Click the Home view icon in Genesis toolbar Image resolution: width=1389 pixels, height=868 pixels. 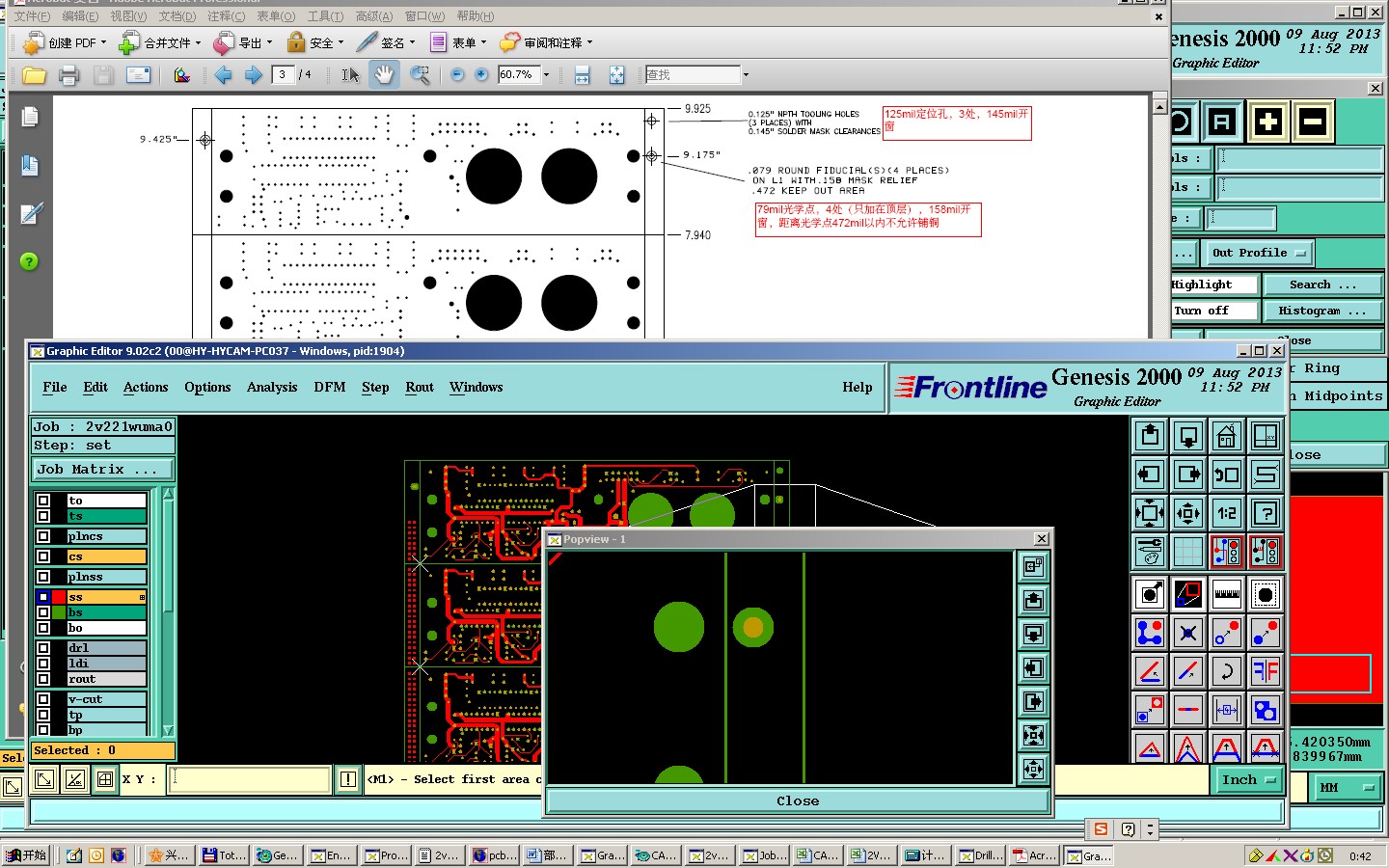click(x=1226, y=436)
